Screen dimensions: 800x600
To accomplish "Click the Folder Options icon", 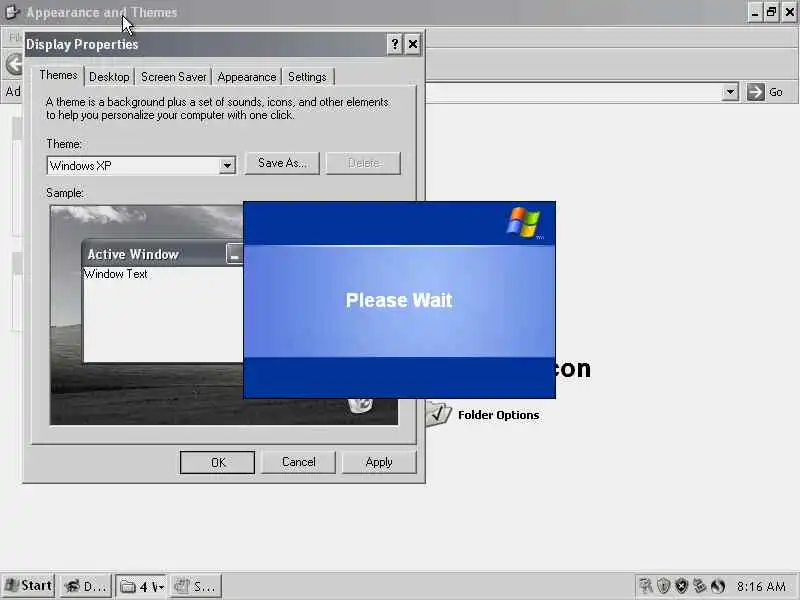I will [x=439, y=413].
